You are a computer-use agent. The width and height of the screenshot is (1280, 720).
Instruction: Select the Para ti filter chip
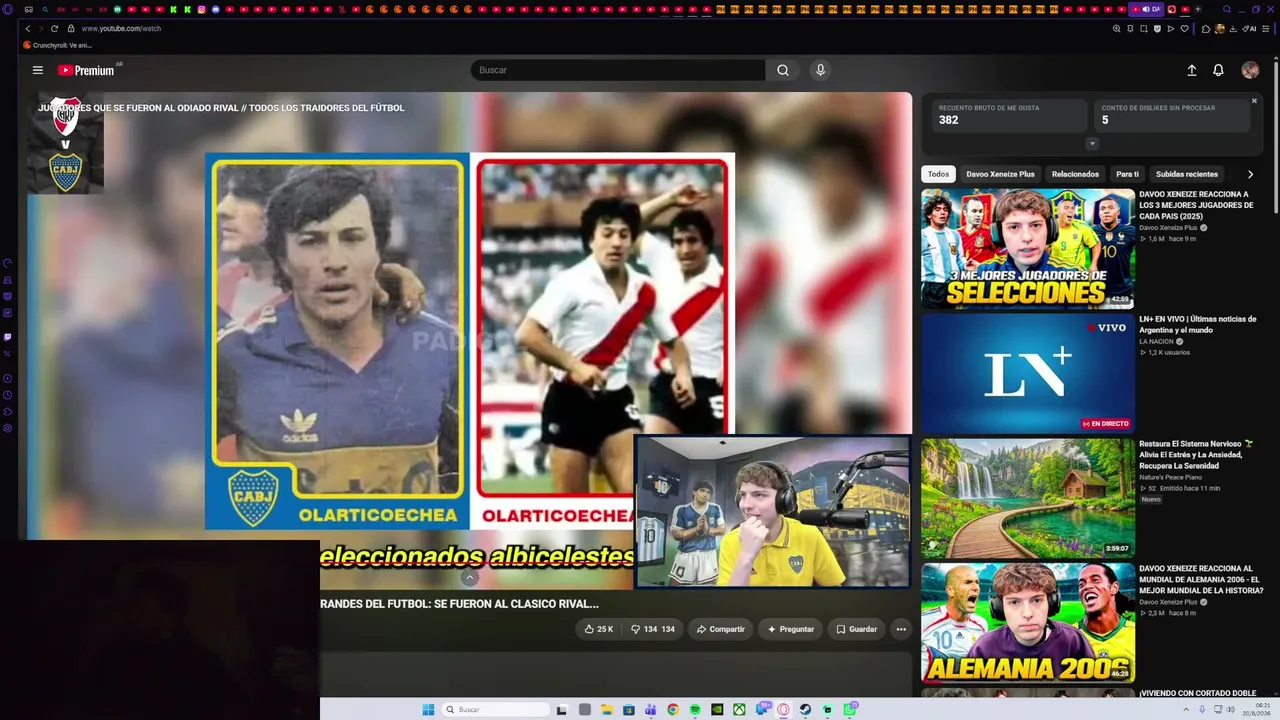pyautogui.click(x=1127, y=174)
